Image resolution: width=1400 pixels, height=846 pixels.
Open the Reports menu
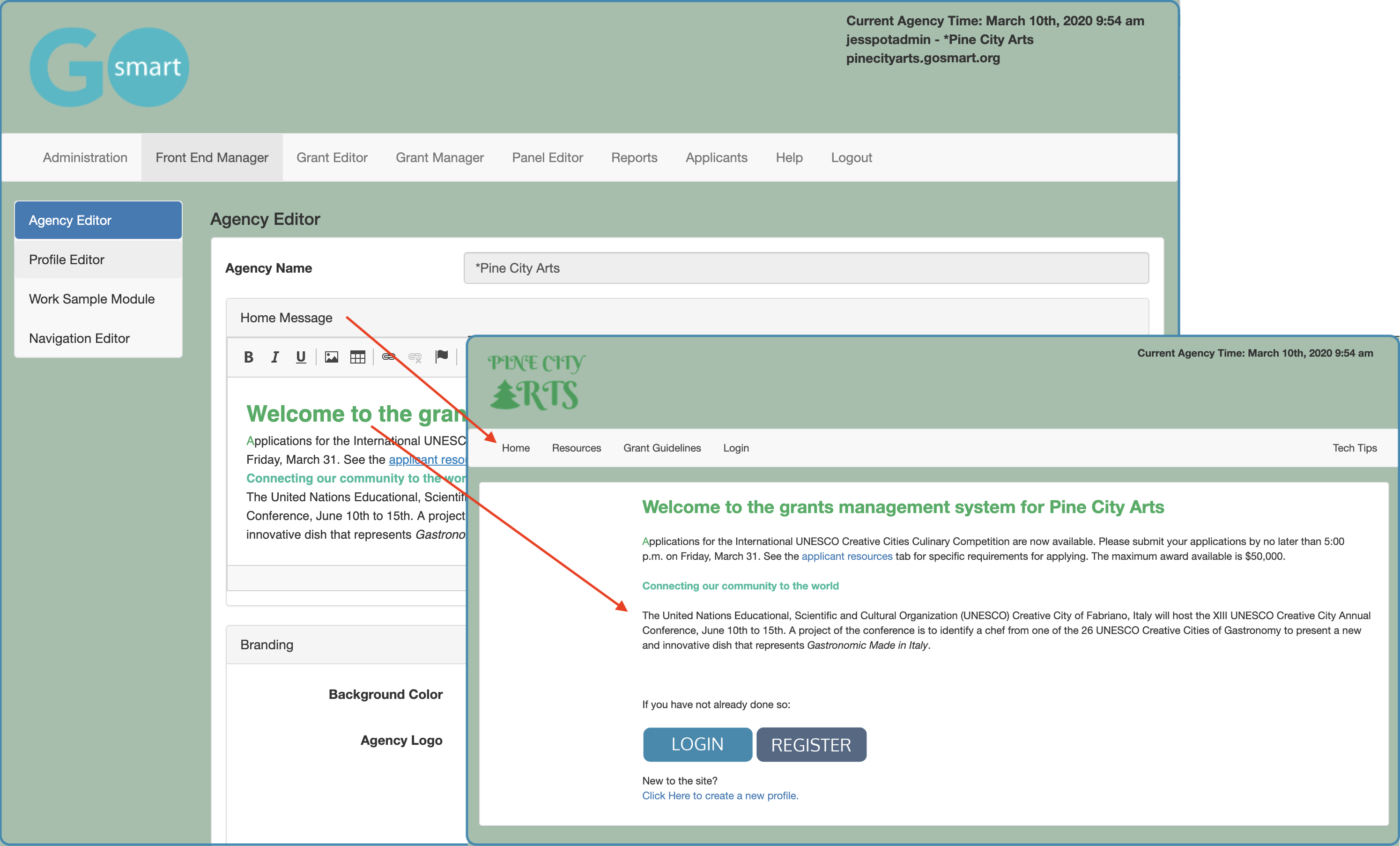634,157
